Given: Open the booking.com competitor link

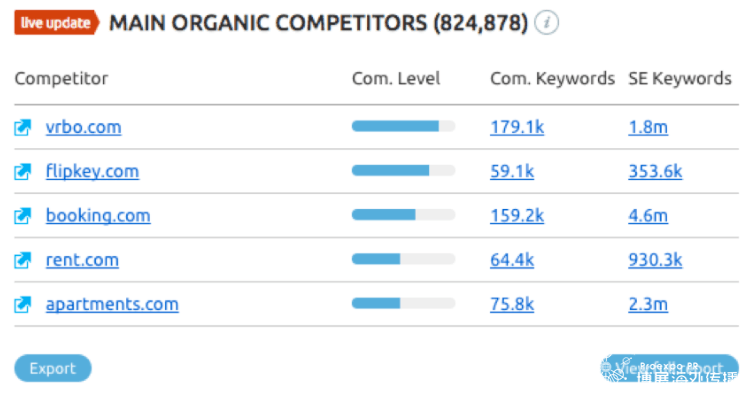Looking at the screenshot, I should [98, 216].
